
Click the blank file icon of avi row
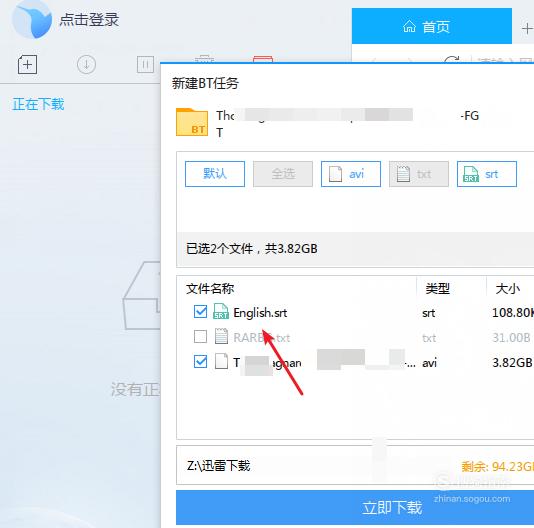click(x=221, y=361)
